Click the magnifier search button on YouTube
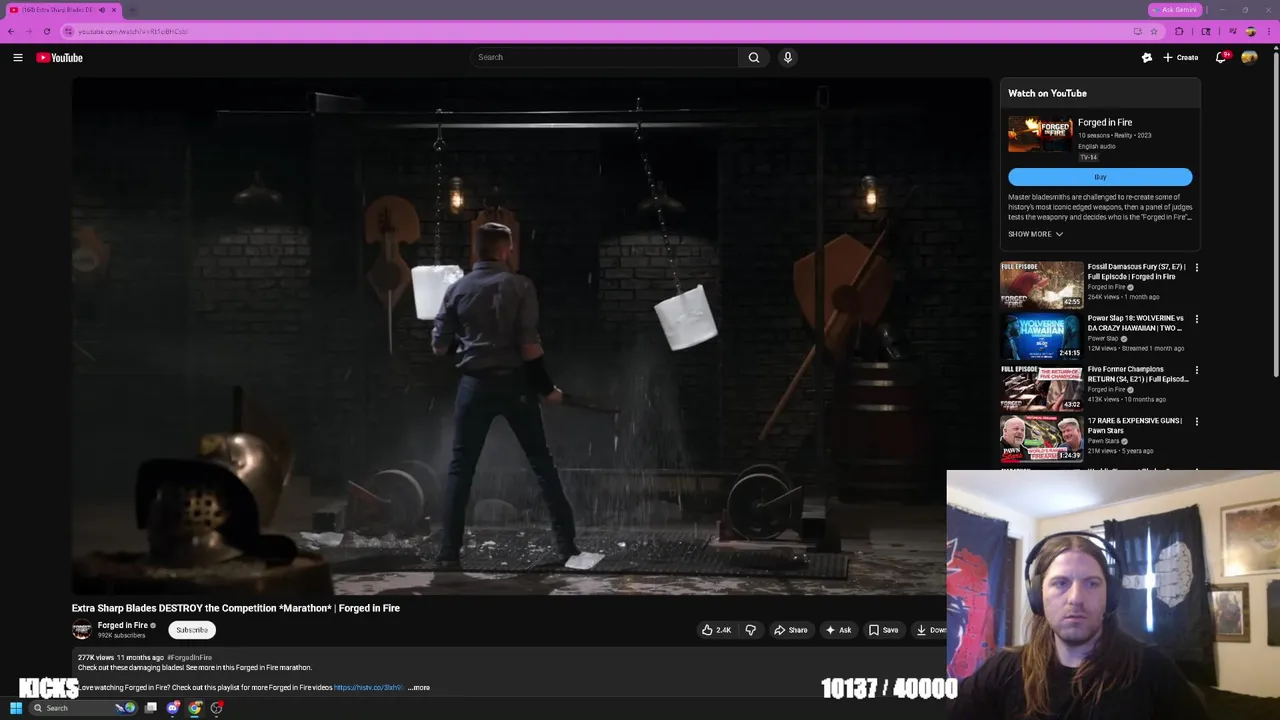This screenshot has width=1280, height=720. [x=754, y=57]
